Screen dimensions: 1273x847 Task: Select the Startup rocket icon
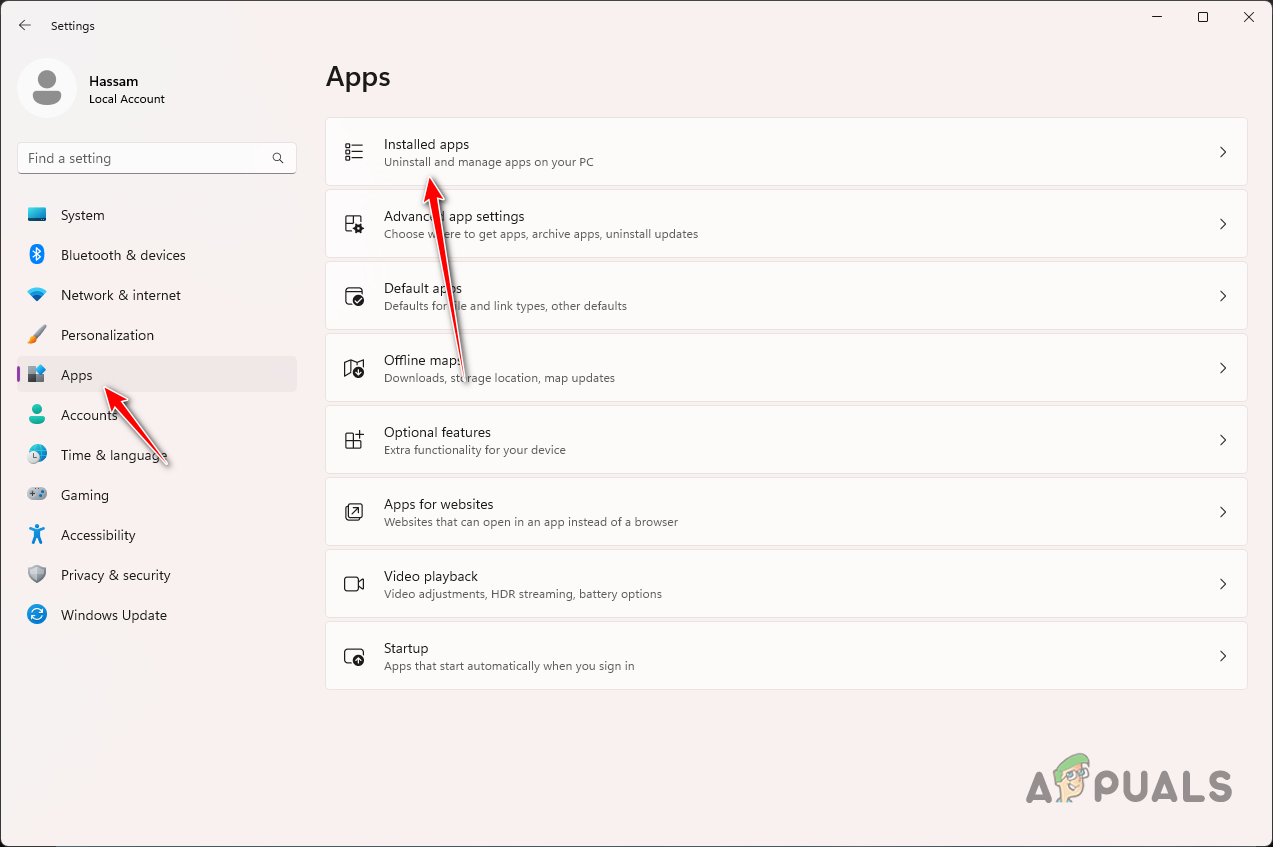(353, 656)
